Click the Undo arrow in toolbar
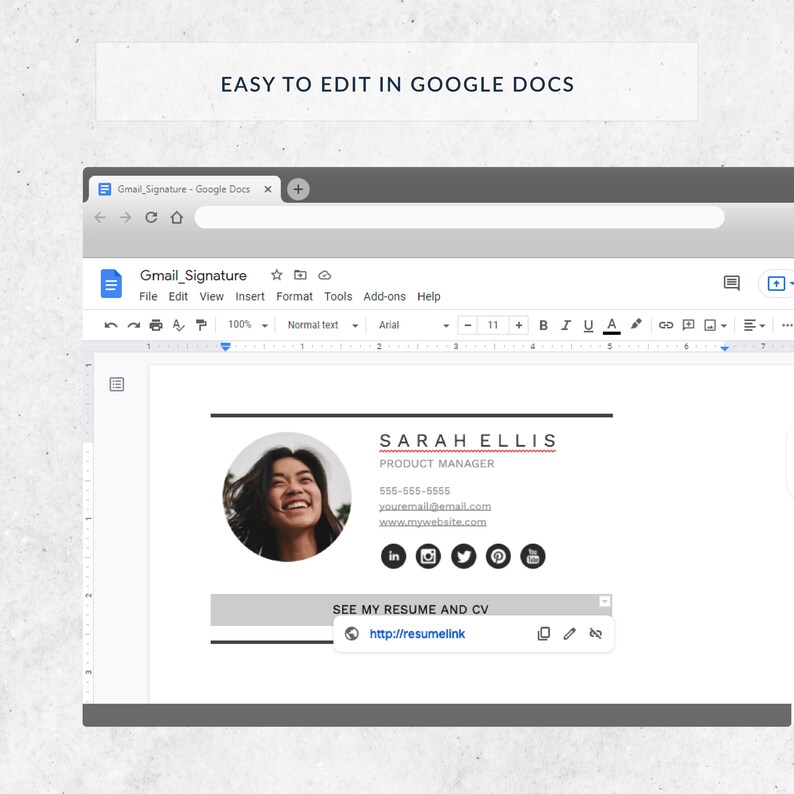 pos(111,325)
